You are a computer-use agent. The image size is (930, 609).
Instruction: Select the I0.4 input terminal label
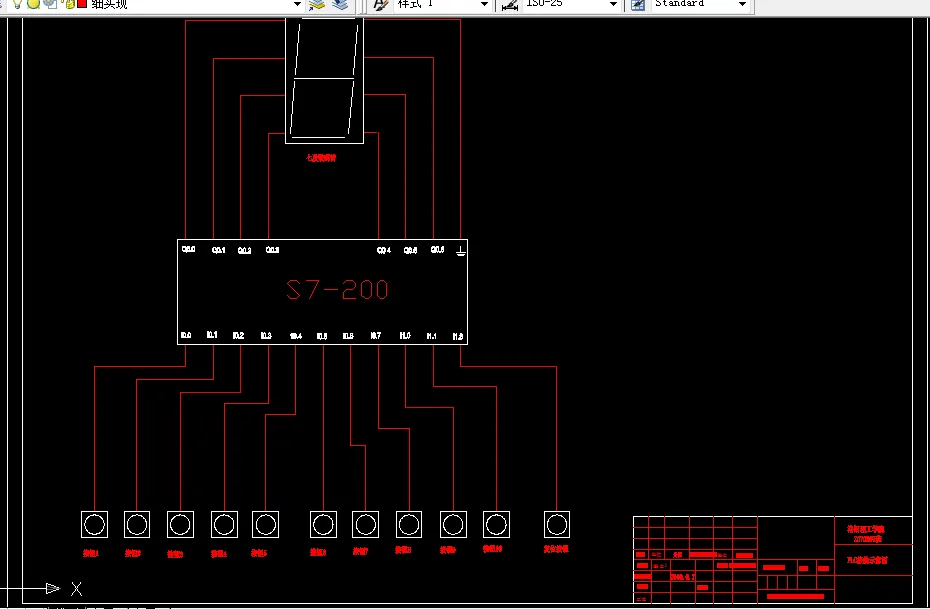tap(295, 336)
